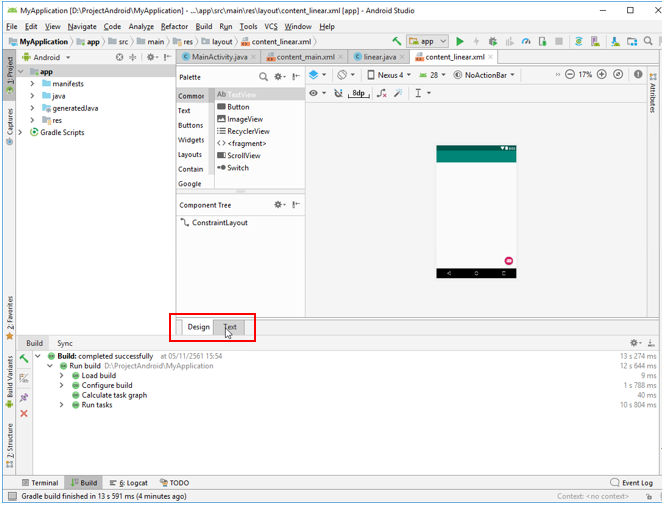
Task: Toggle the 1: Project side panel
Action: 9,75
